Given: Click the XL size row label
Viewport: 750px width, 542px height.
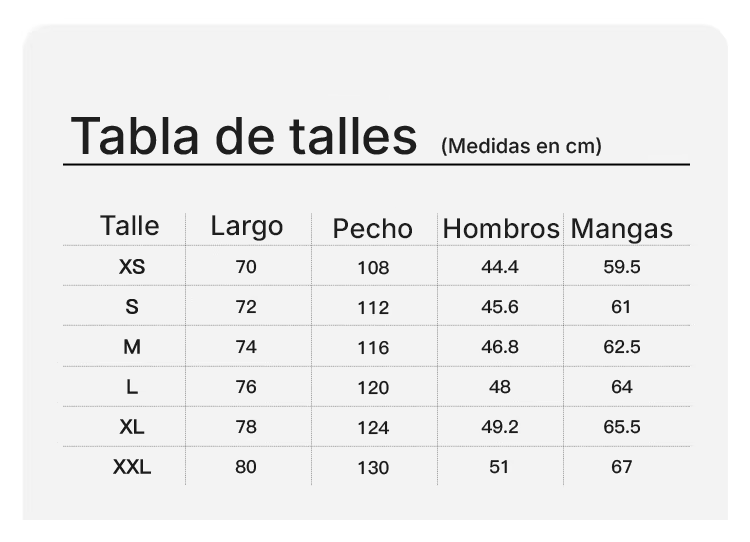Looking at the screenshot, I should [x=132, y=427].
